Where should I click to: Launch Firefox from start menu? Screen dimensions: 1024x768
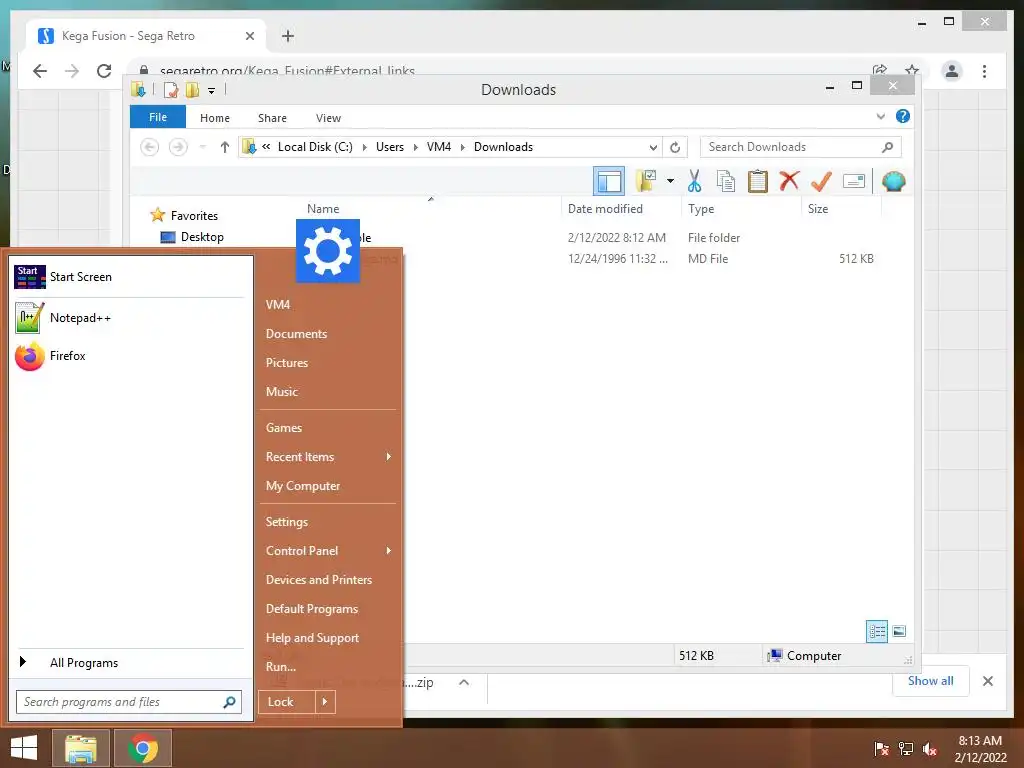point(129,356)
